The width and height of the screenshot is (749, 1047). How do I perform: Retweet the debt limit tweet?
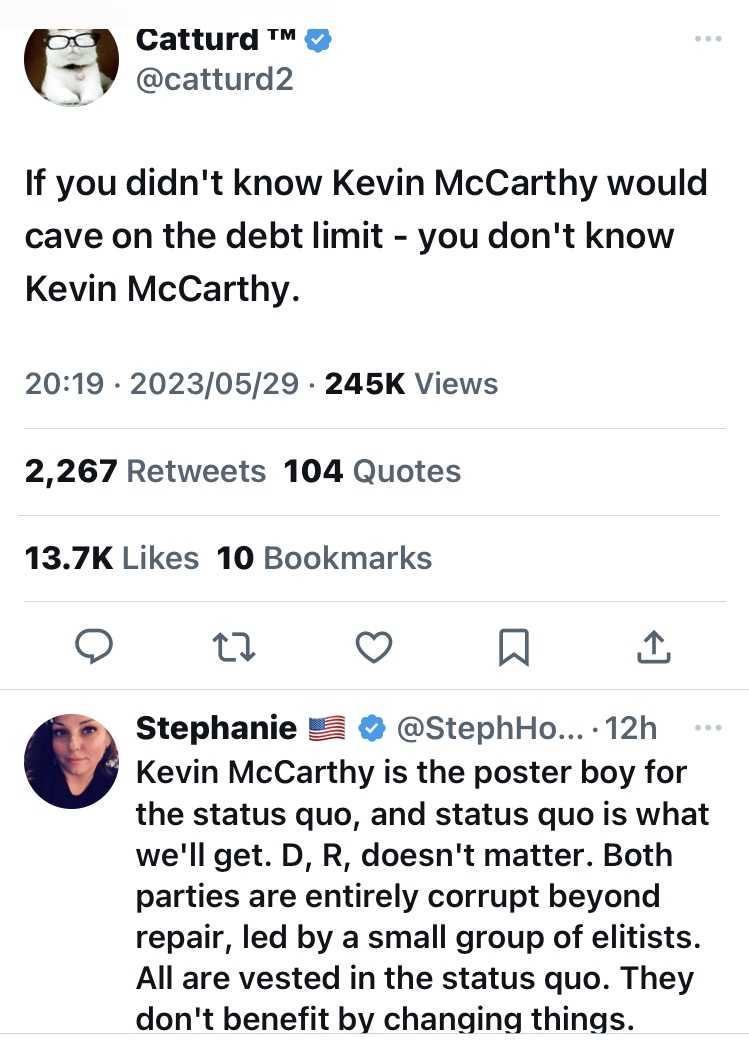(x=235, y=648)
